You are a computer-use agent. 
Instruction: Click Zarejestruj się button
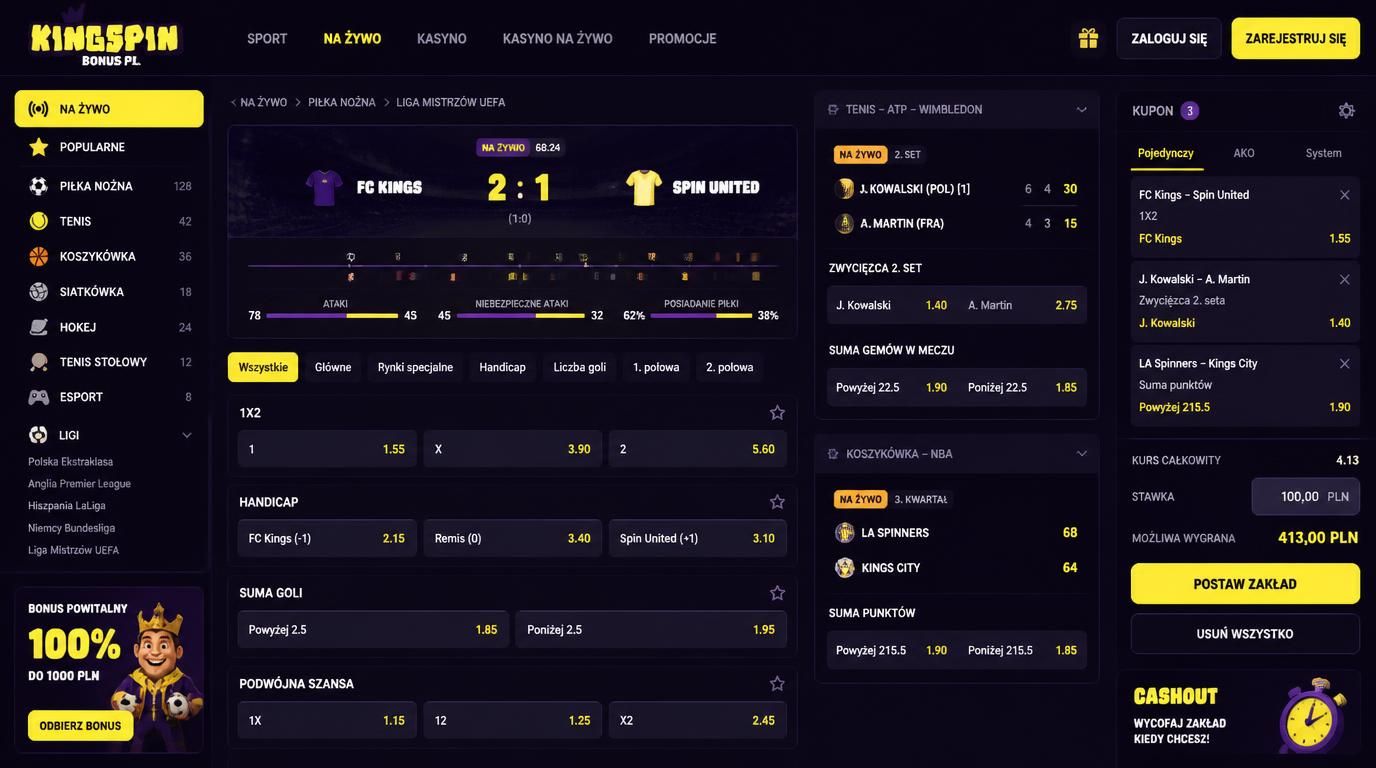pyautogui.click(x=1296, y=38)
